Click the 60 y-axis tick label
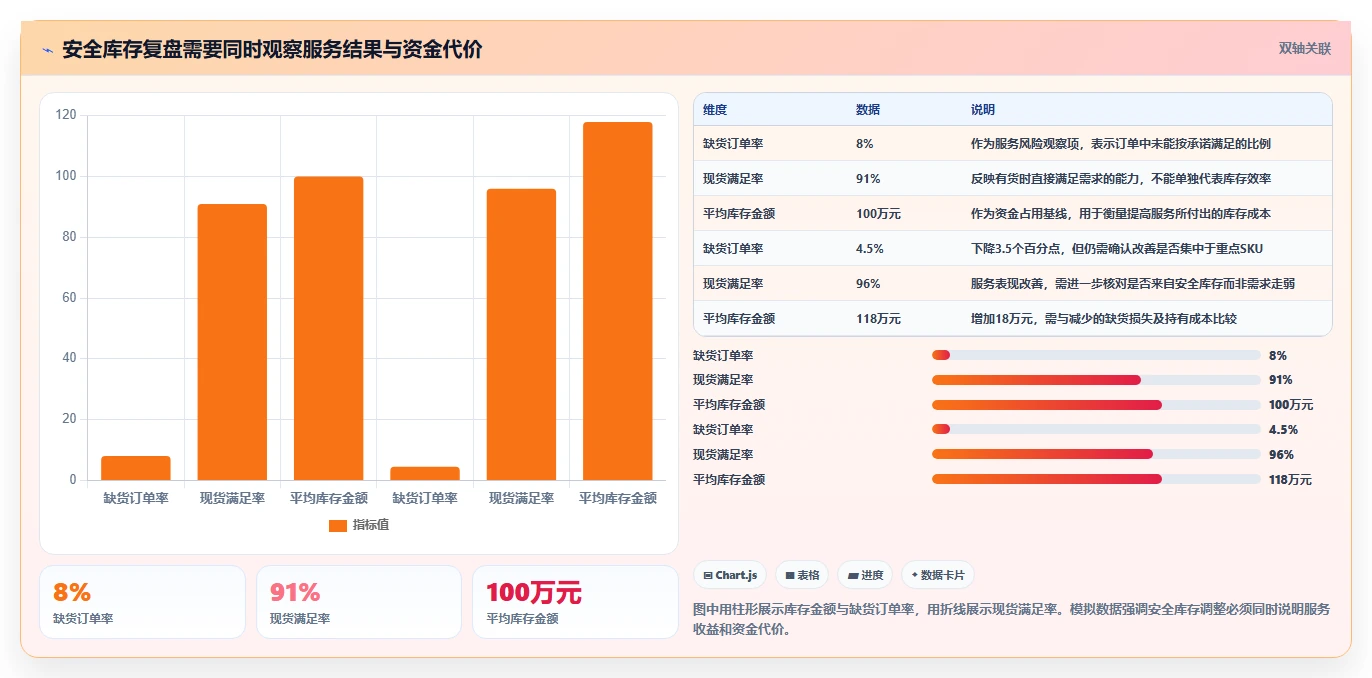This screenshot has height=678, width=1372. tap(69, 298)
